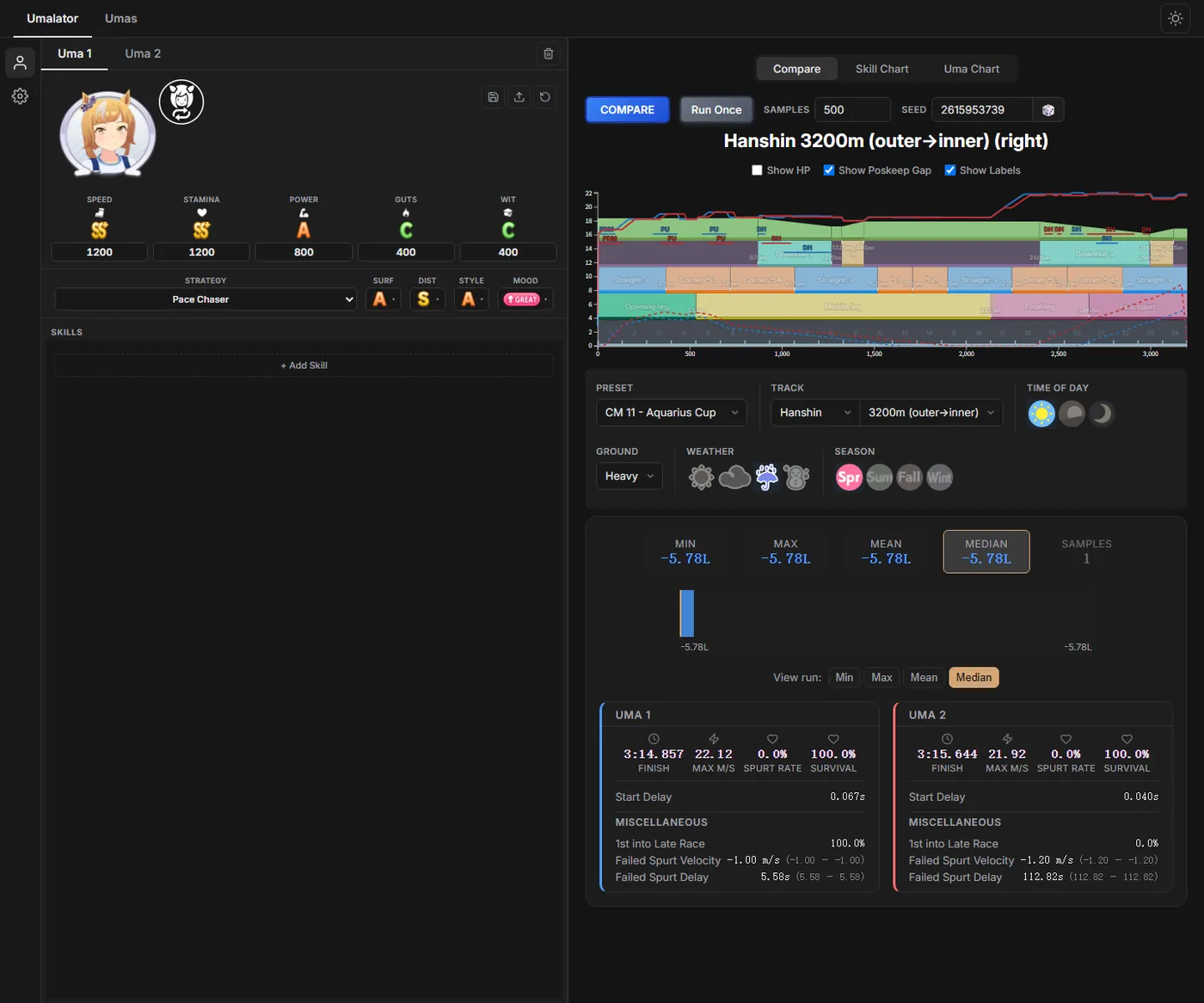The height and width of the screenshot is (1003, 1204).
Task: Delete Uma 1 with the trash icon
Action: (x=548, y=53)
